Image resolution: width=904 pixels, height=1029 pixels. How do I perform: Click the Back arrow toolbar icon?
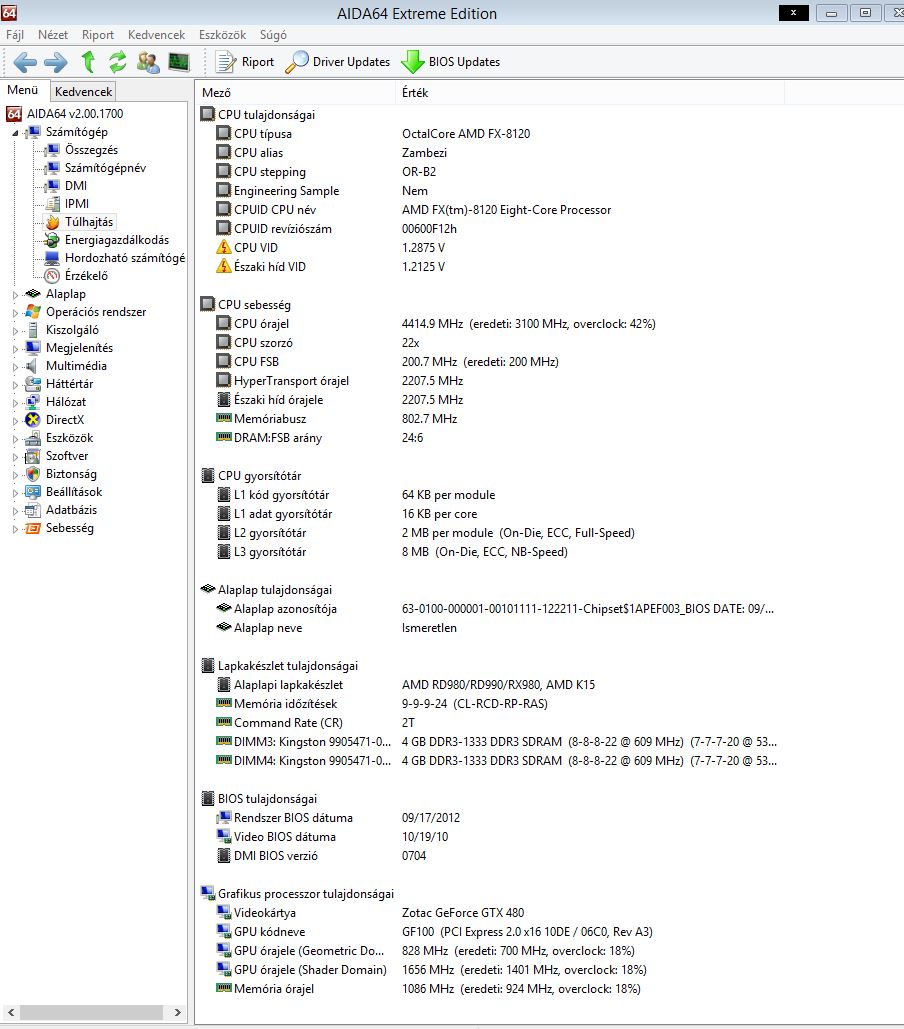coord(25,62)
